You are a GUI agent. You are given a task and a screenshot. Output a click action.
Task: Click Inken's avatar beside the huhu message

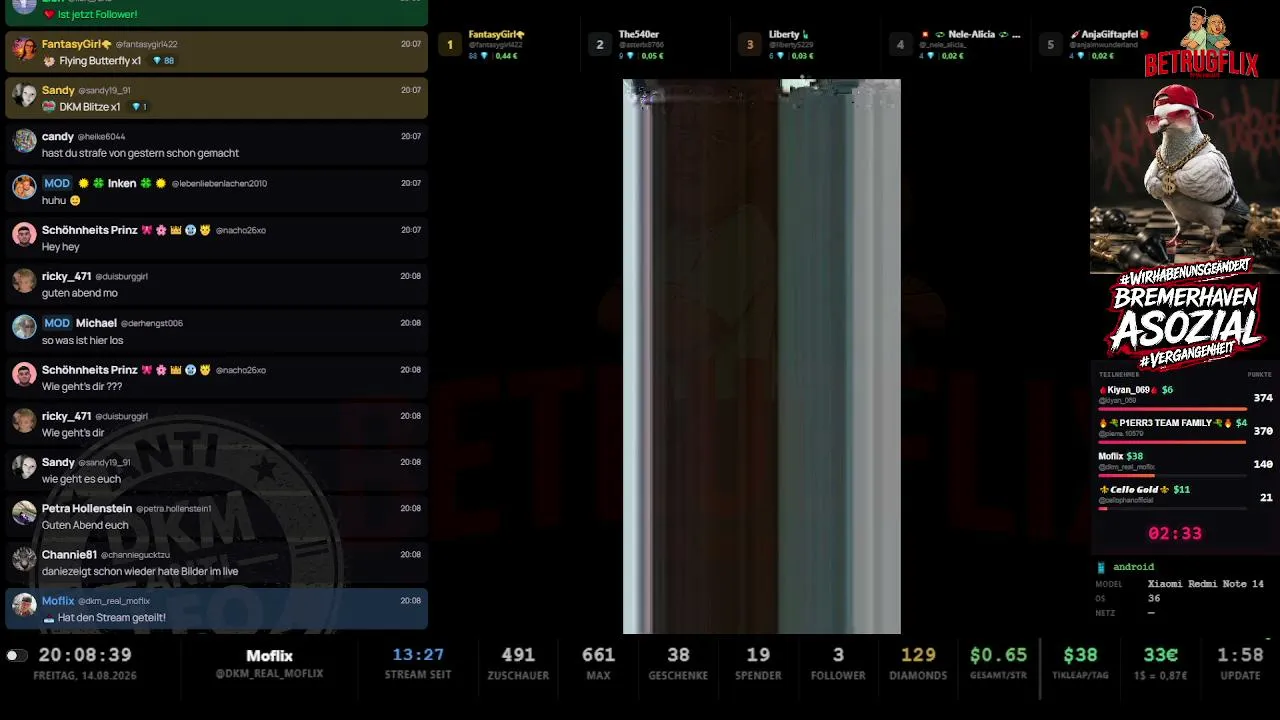click(25, 187)
